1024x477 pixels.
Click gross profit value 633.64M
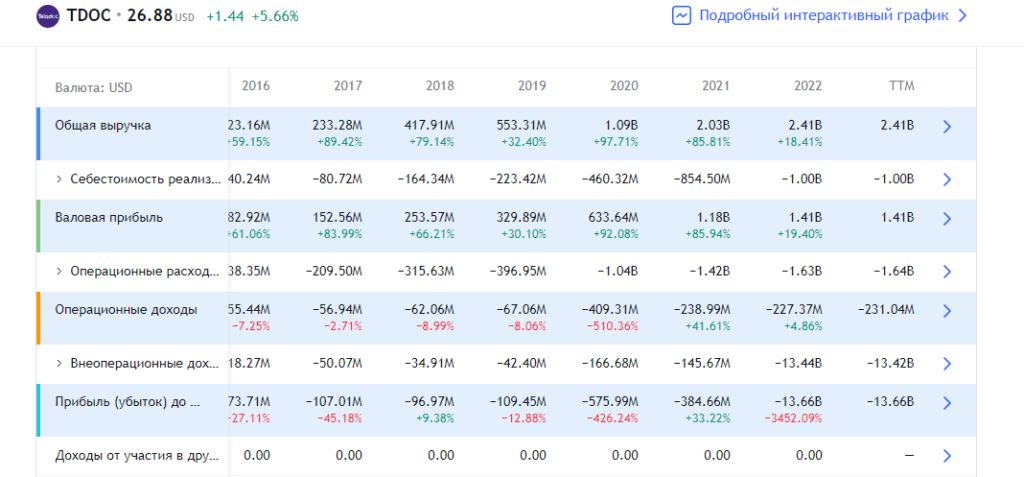(613, 218)
